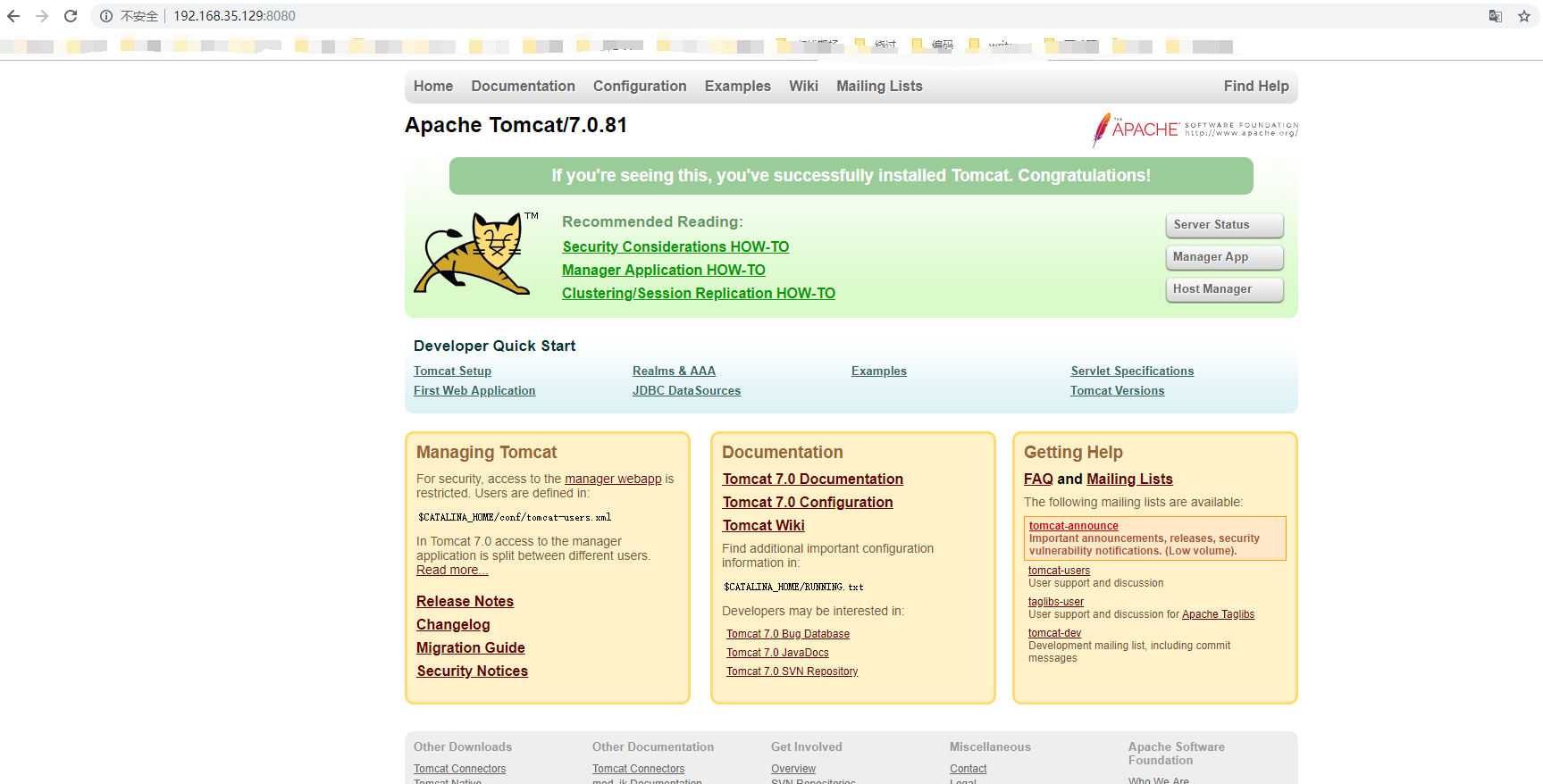Image resolution: width=1543 pixels, height=784 pixels.
Task: Open Examples link in Developer Quick Start
Action: pyautogui.click(x=879, y=371)
